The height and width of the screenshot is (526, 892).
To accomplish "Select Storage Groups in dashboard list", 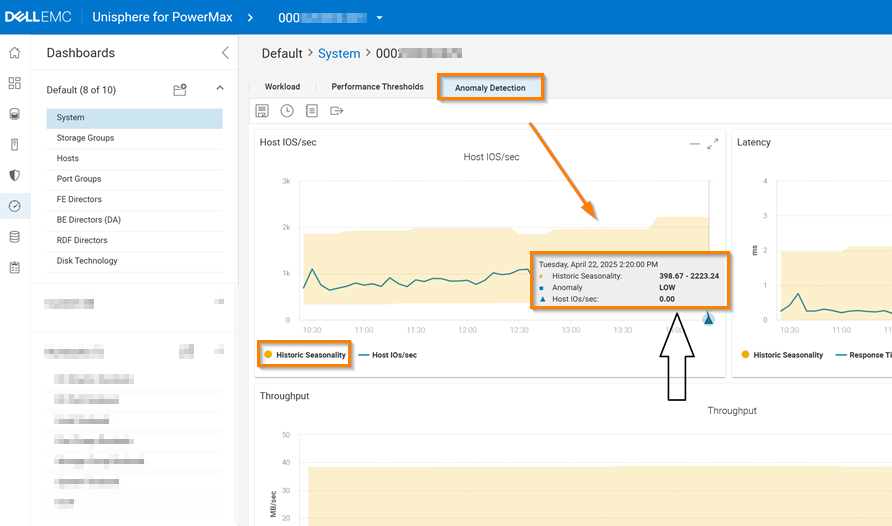I will pyautogui.click(x=85, y=138).
